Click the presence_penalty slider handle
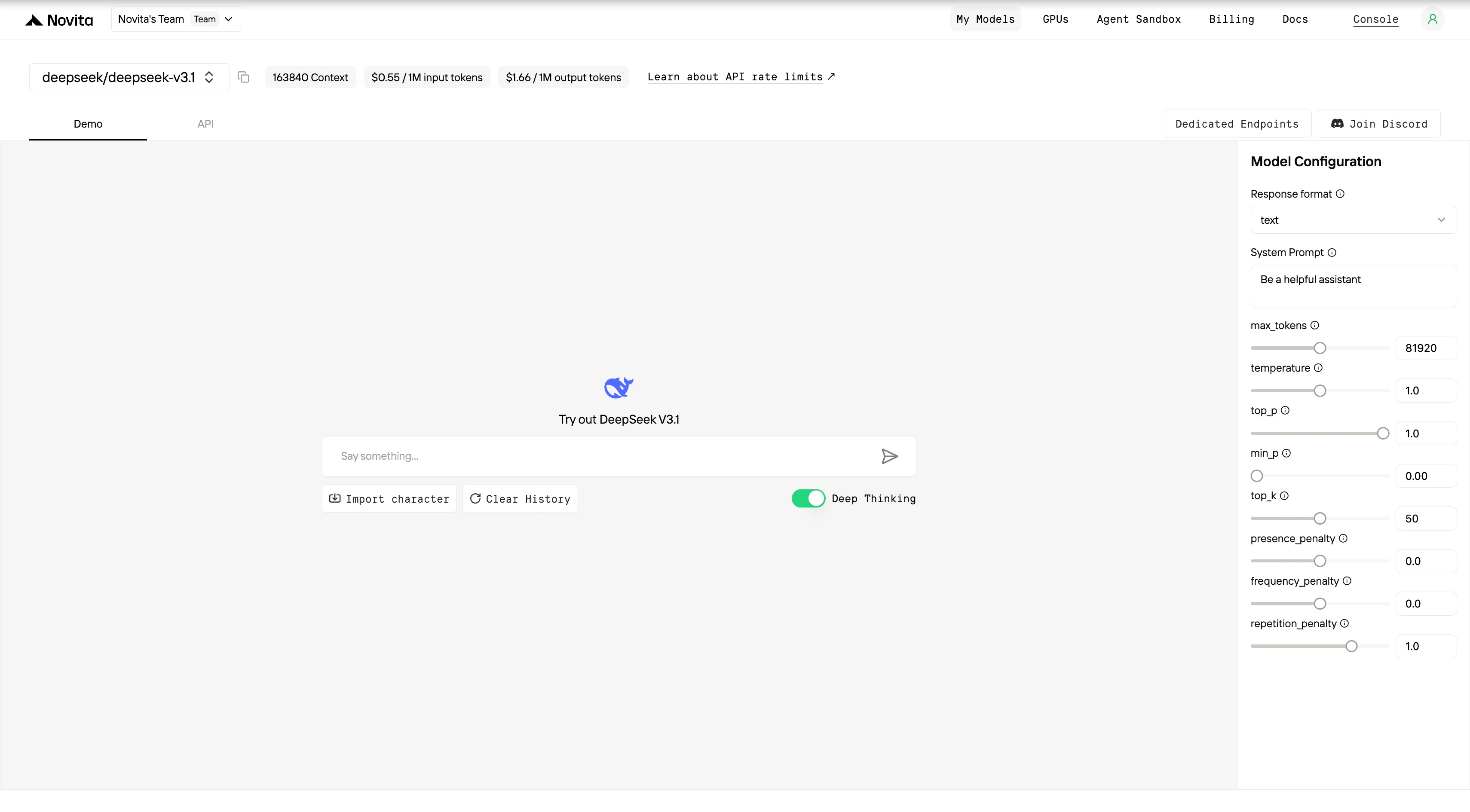Viewport: 1470px width, 812px height. click(x=1320, y=561)
